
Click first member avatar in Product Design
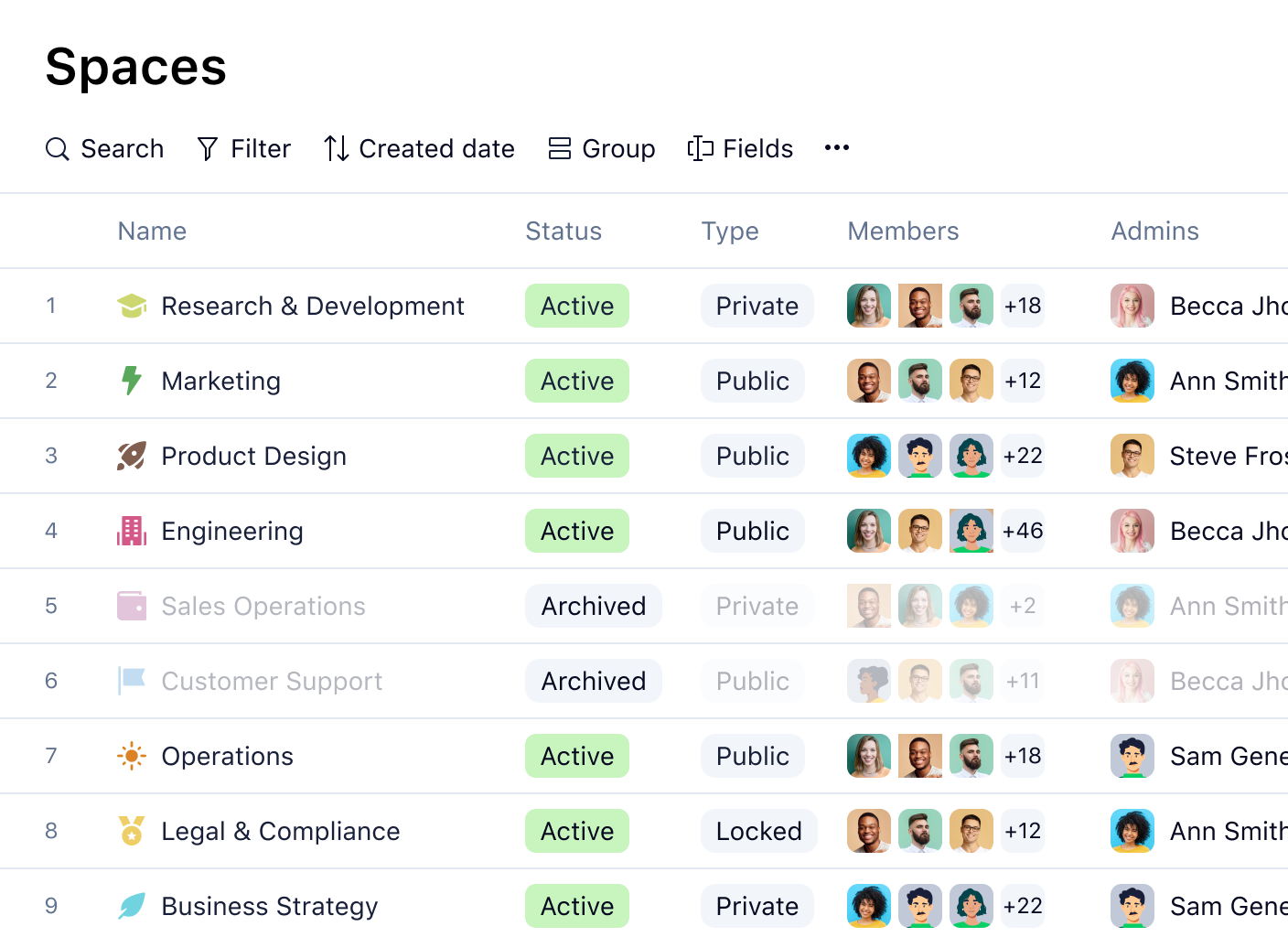tap(869, 456)
